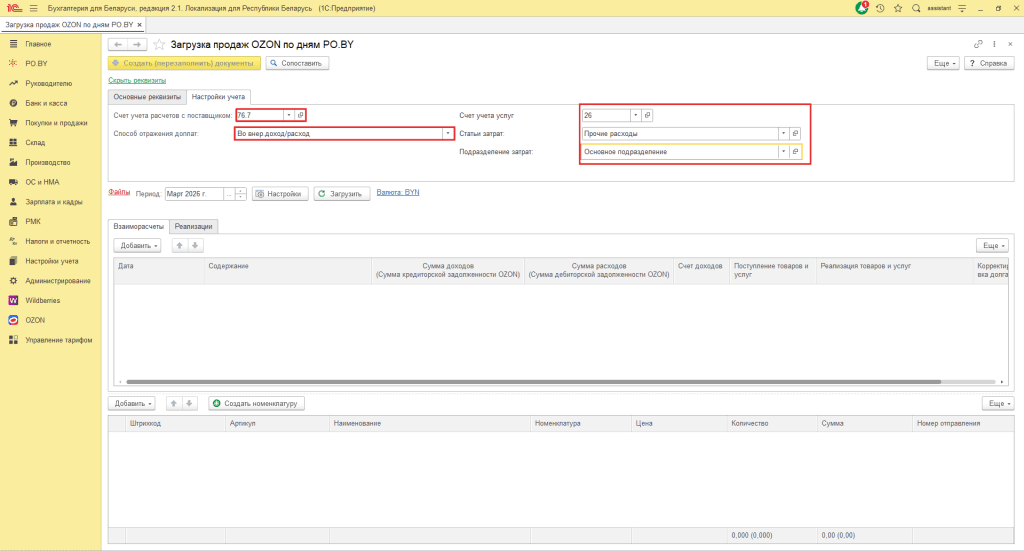
Task: Close the Загрузка продаж OZON tab
Action: tap(139, 25)
